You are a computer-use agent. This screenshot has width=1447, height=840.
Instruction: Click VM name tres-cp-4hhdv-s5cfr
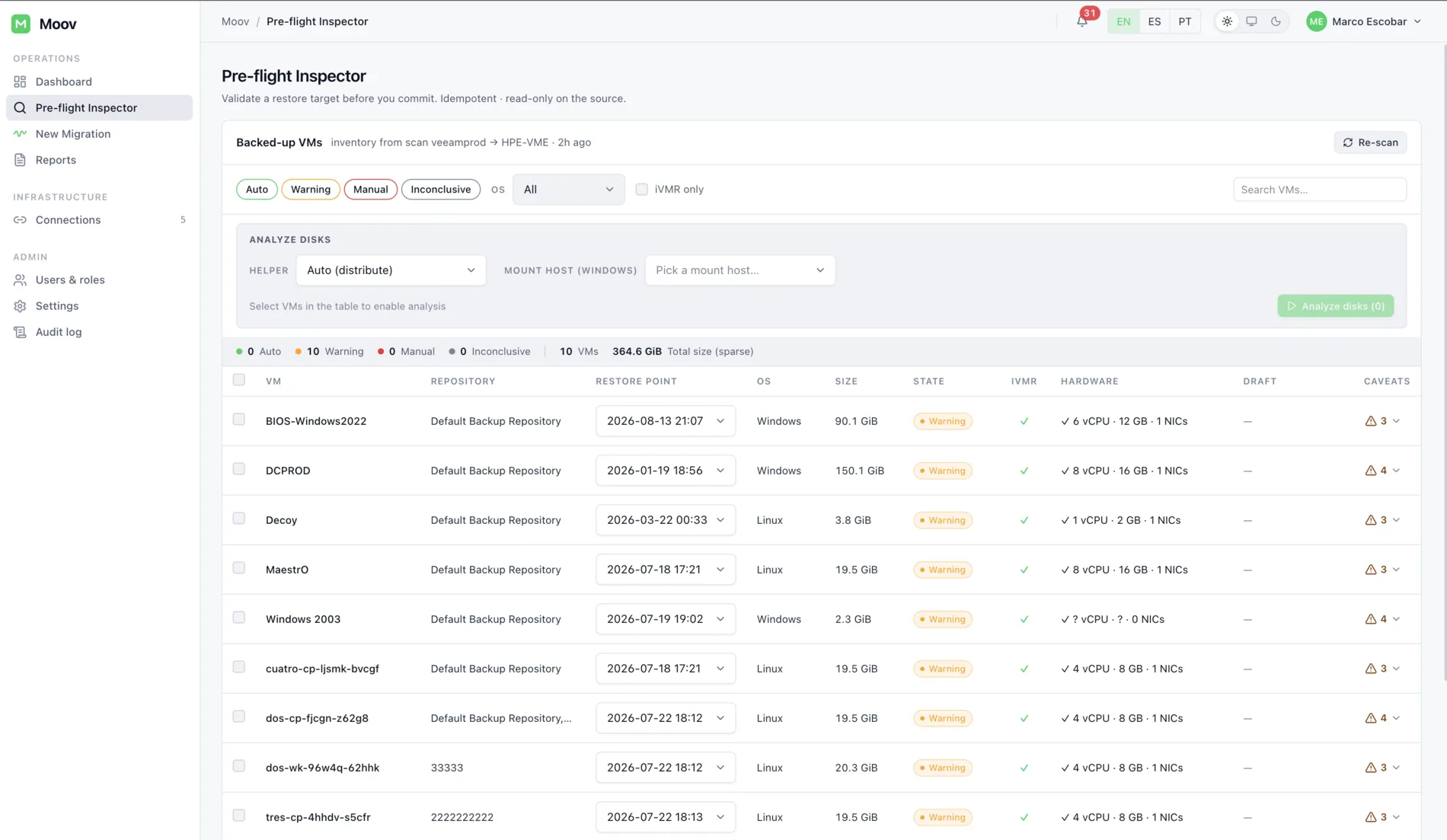tap(318, 817)
